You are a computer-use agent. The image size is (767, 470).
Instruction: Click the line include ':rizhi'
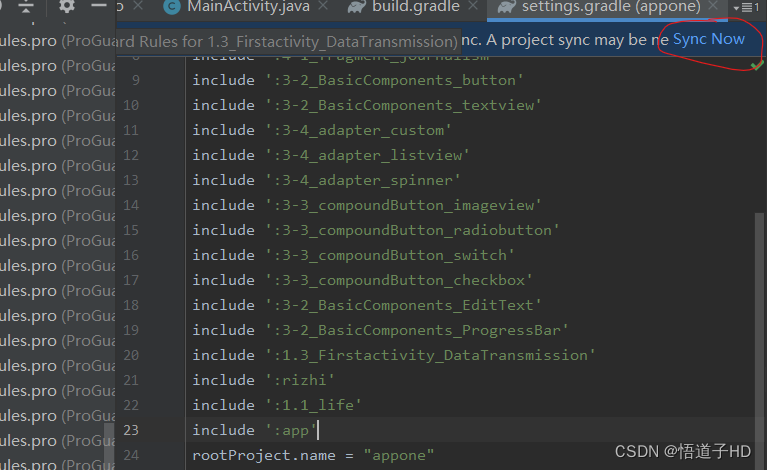[264, 380]
